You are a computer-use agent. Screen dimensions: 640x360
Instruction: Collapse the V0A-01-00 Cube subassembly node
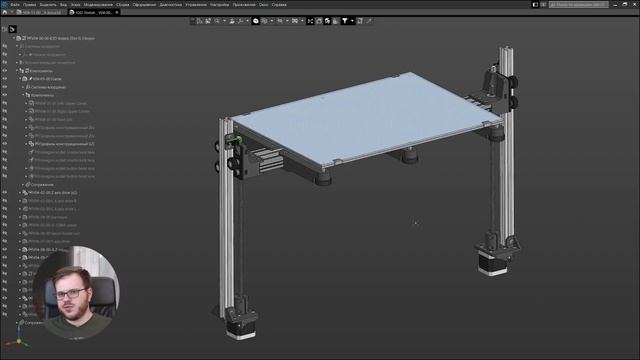click(20, 79)
